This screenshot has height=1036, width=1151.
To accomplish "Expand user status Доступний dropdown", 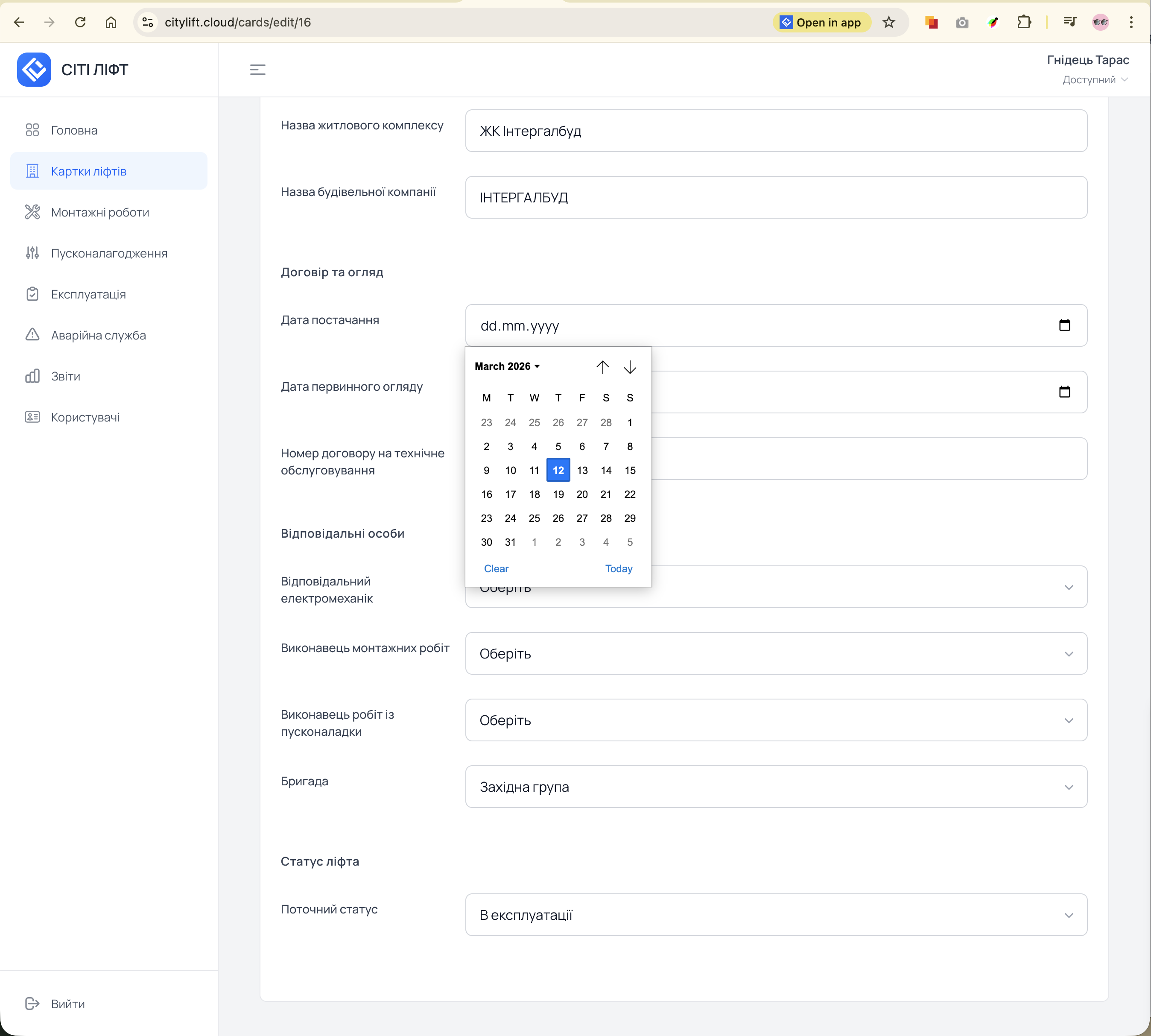I will click(1095, 80).
